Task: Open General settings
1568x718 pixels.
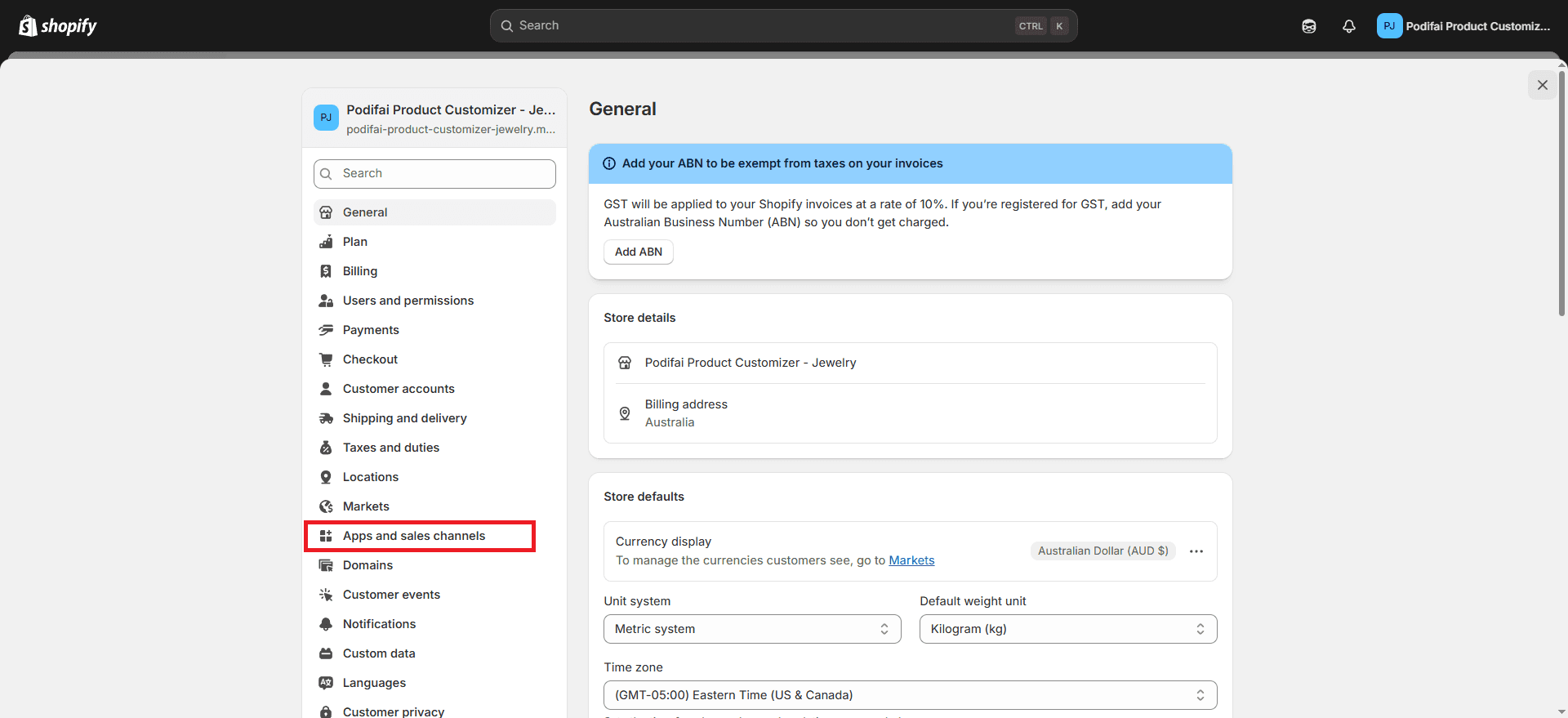Action: click(434, 212)
